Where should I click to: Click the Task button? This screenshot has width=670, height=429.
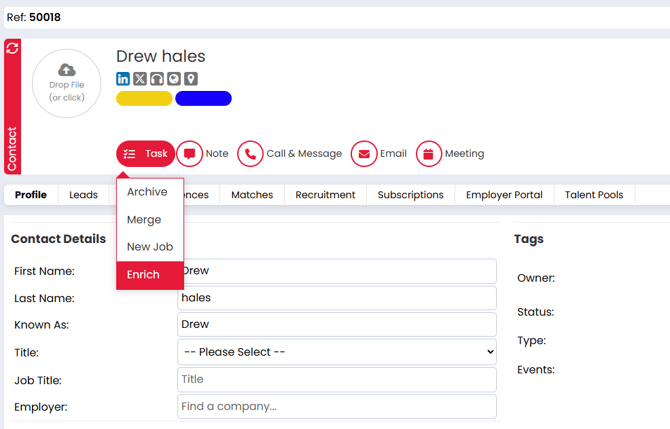click(146, 154)
